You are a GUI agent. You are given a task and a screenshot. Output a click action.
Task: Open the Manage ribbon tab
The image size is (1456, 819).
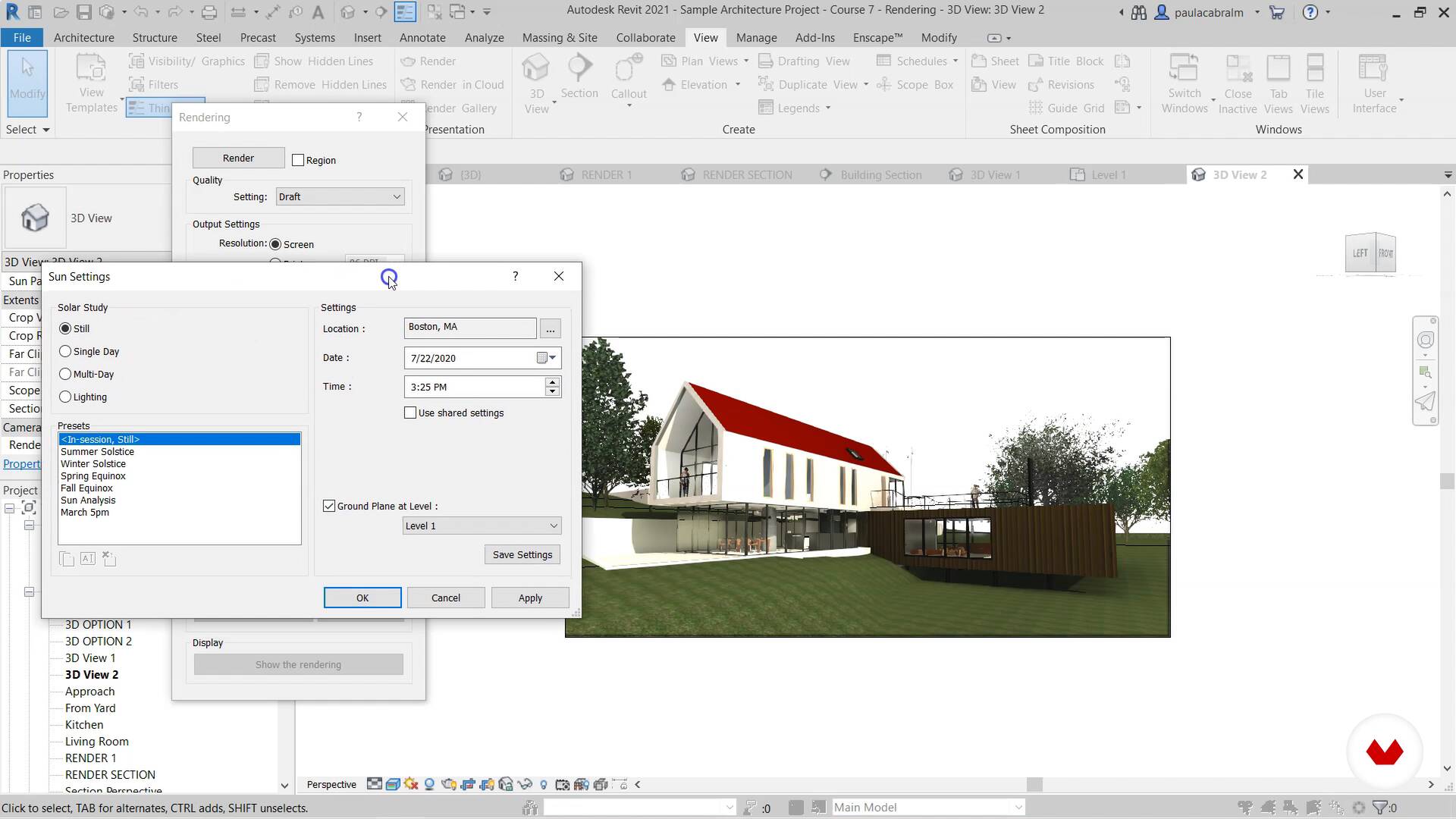click(756, 37)
